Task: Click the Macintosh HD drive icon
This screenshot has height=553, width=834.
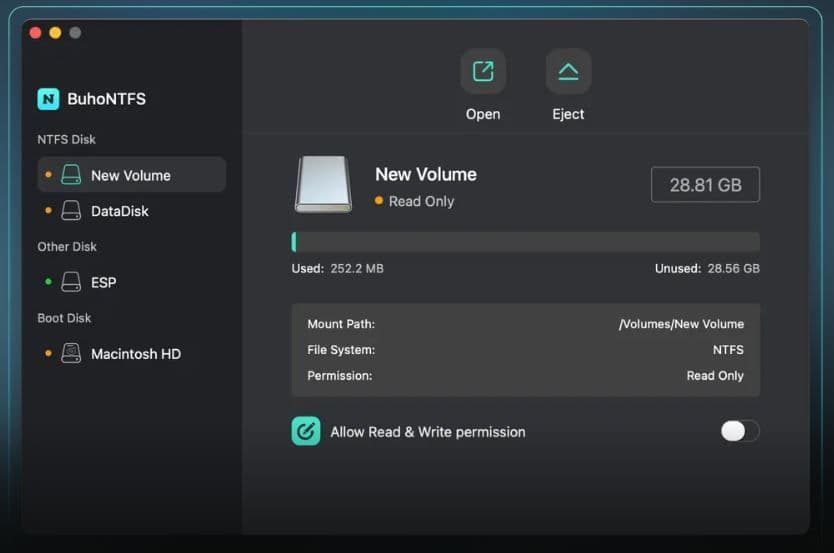Action: point(71,353)
